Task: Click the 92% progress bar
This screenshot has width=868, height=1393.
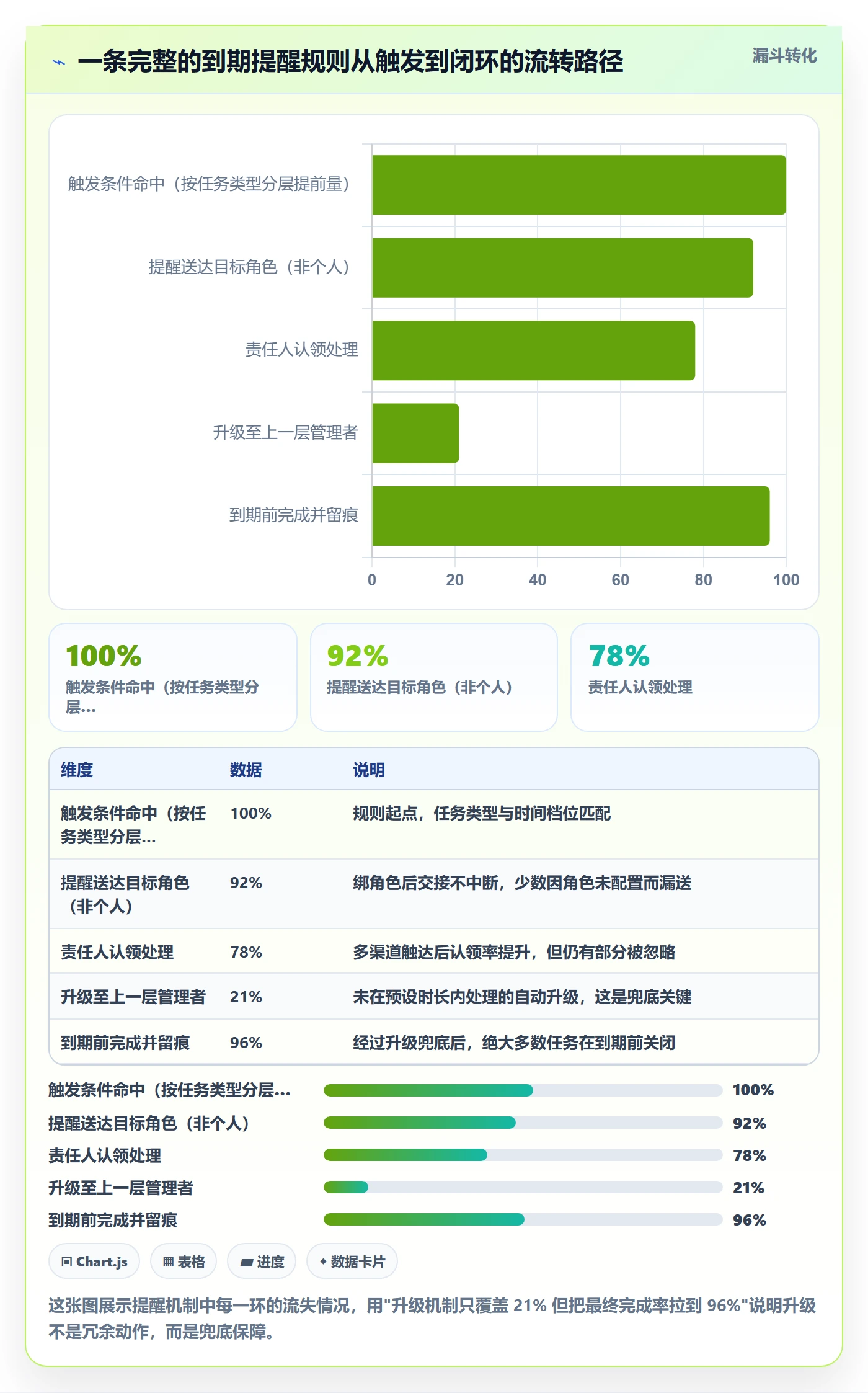Action: coord(523,1123)
